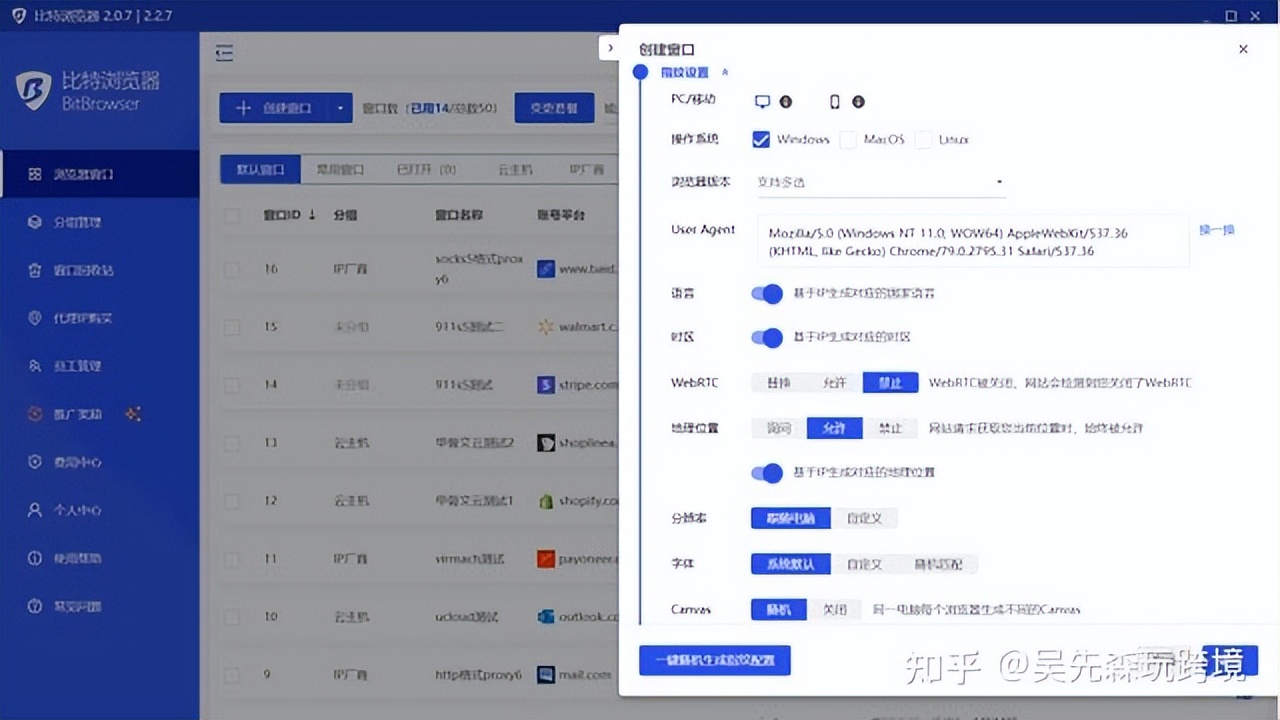
Task: Collapse the 指纹设置 section chevron
Action: click(x=725, y=73)
